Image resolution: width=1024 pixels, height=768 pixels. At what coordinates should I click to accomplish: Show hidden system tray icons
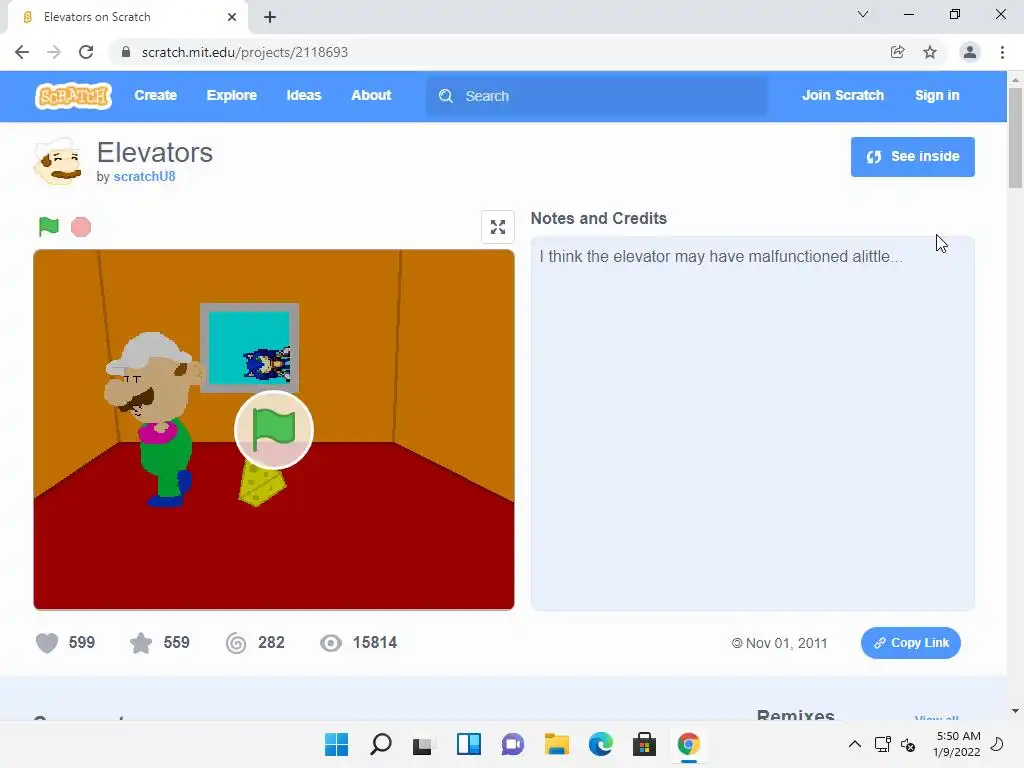point(854,744)
